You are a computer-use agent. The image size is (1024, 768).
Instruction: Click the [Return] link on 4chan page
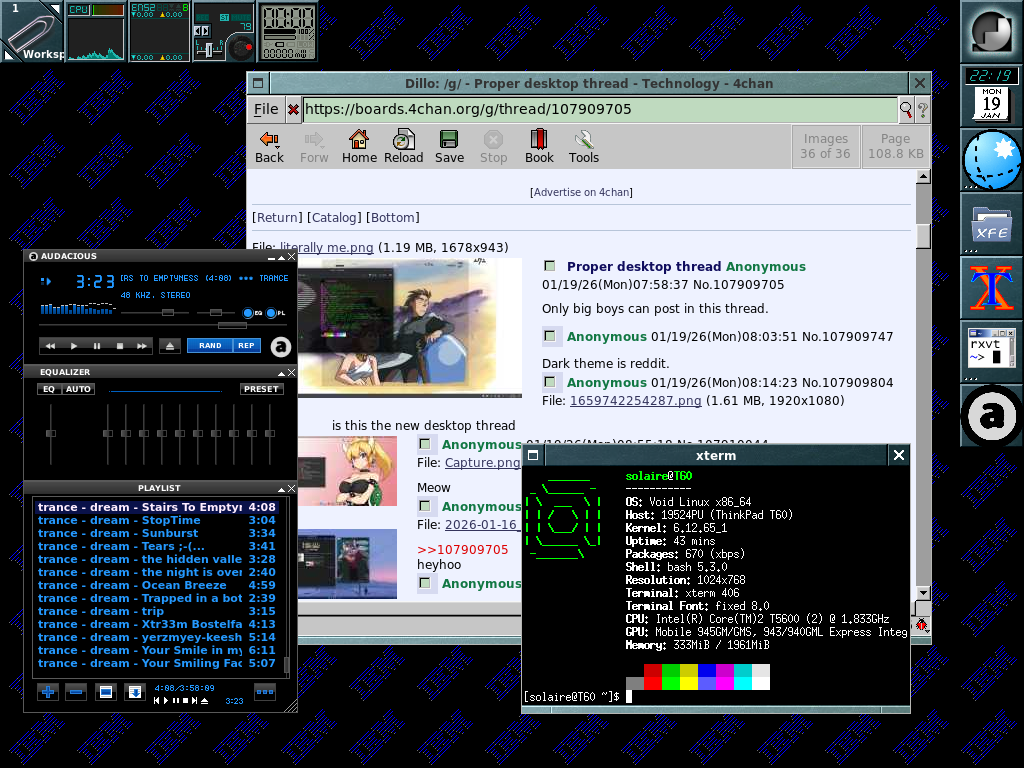pos(278,217)
